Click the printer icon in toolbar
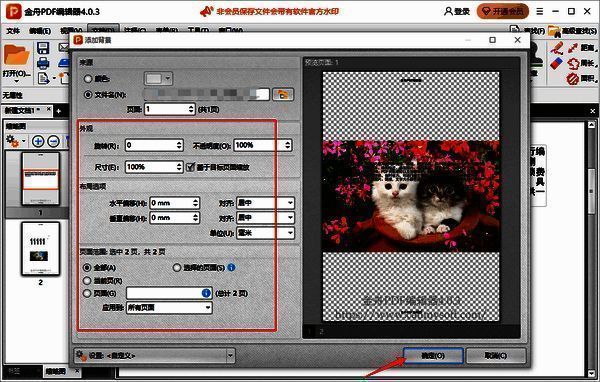Image resolution: width=600 pixels, height=382 pixels. [43, 63]
